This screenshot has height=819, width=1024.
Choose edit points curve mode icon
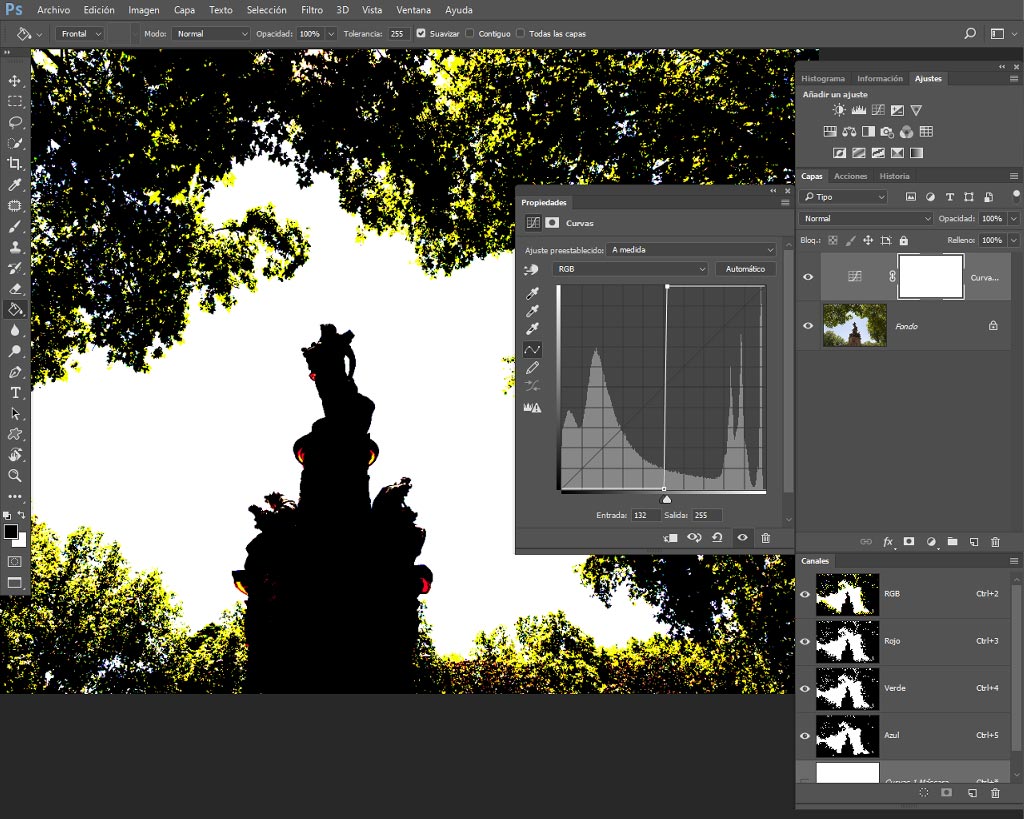(532, 350)
